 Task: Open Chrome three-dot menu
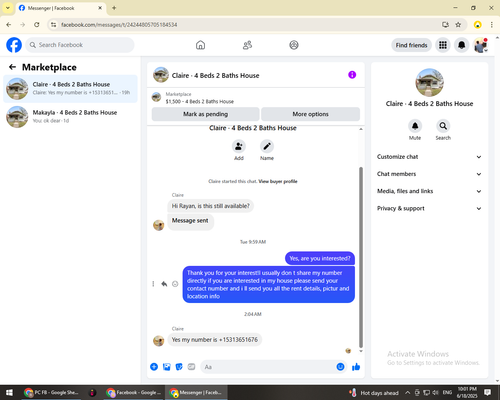492,25
